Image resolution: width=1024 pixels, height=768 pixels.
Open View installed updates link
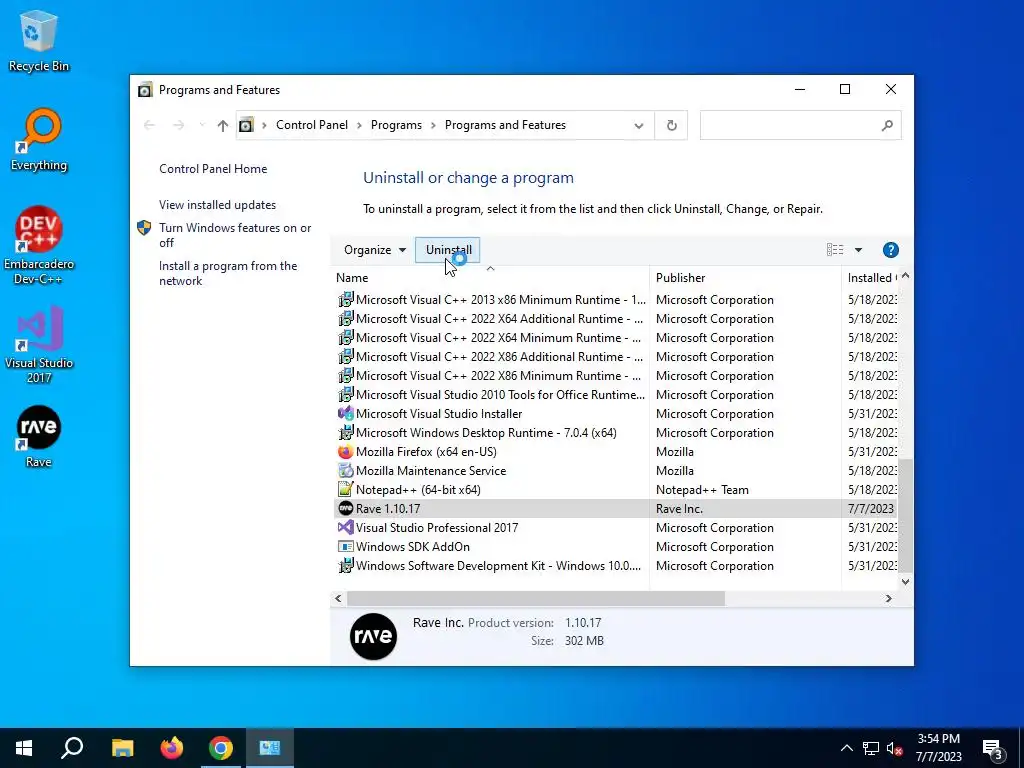(x=217, y=205)
